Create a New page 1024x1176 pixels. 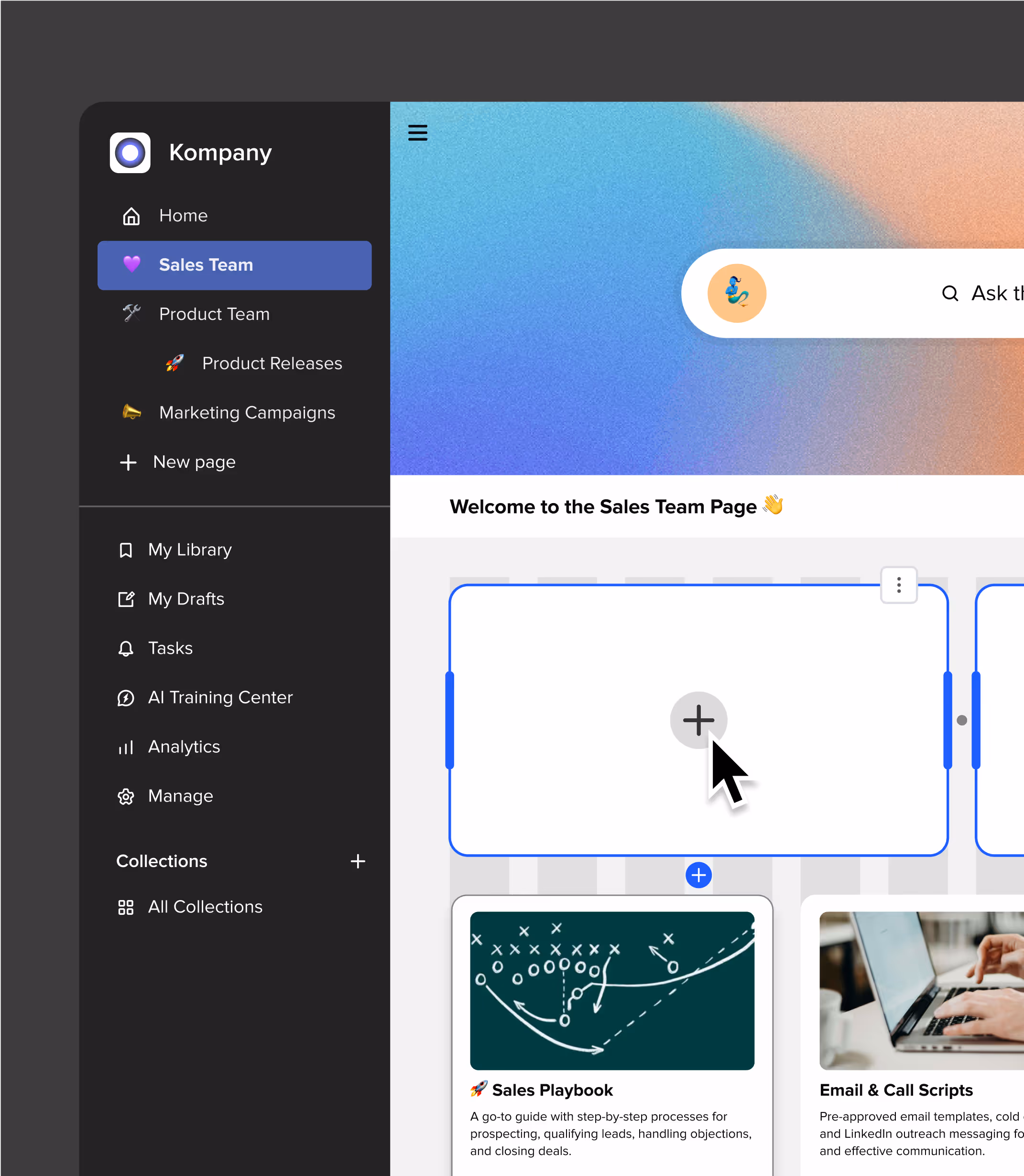193,462
